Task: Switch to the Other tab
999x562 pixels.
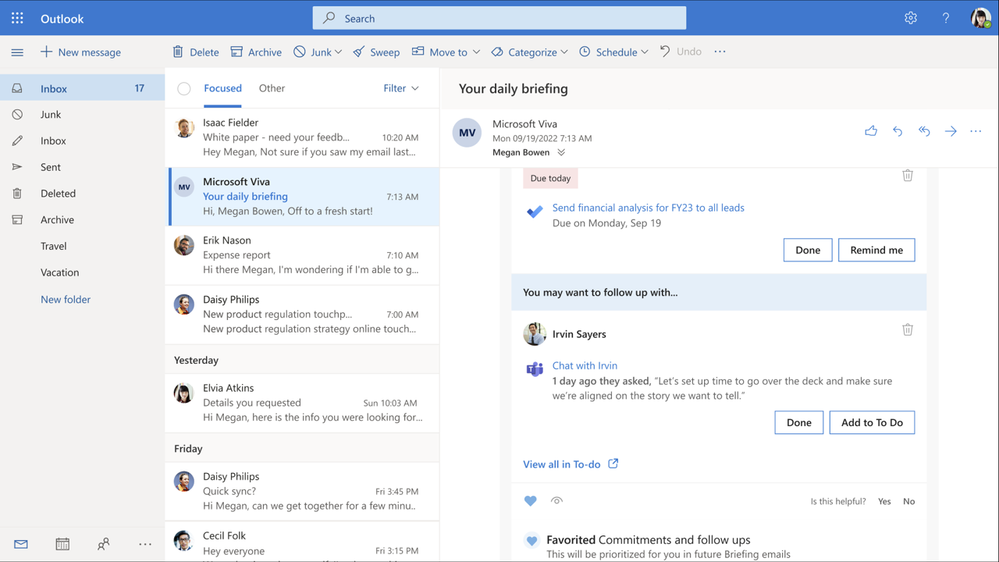Action: click(x=271, y=89)
